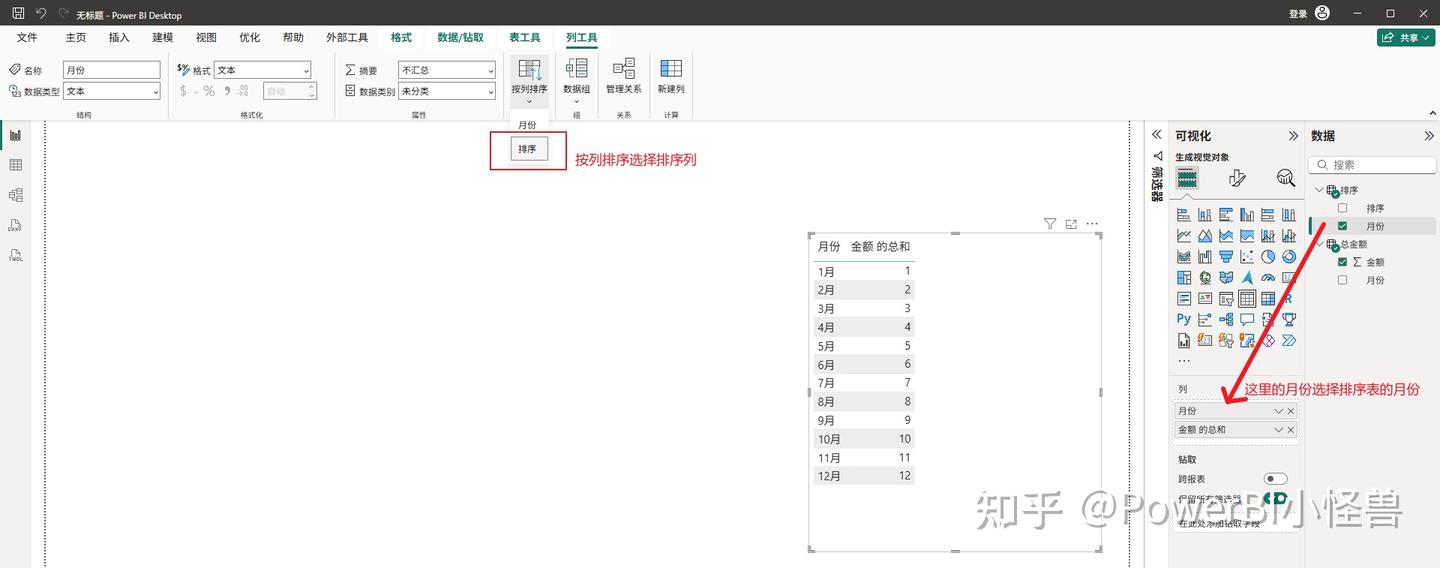This screenshot has width=1440, height=568.
Task: Collapse the 排序 table in data pane
Action: [x=1320, y=190]
